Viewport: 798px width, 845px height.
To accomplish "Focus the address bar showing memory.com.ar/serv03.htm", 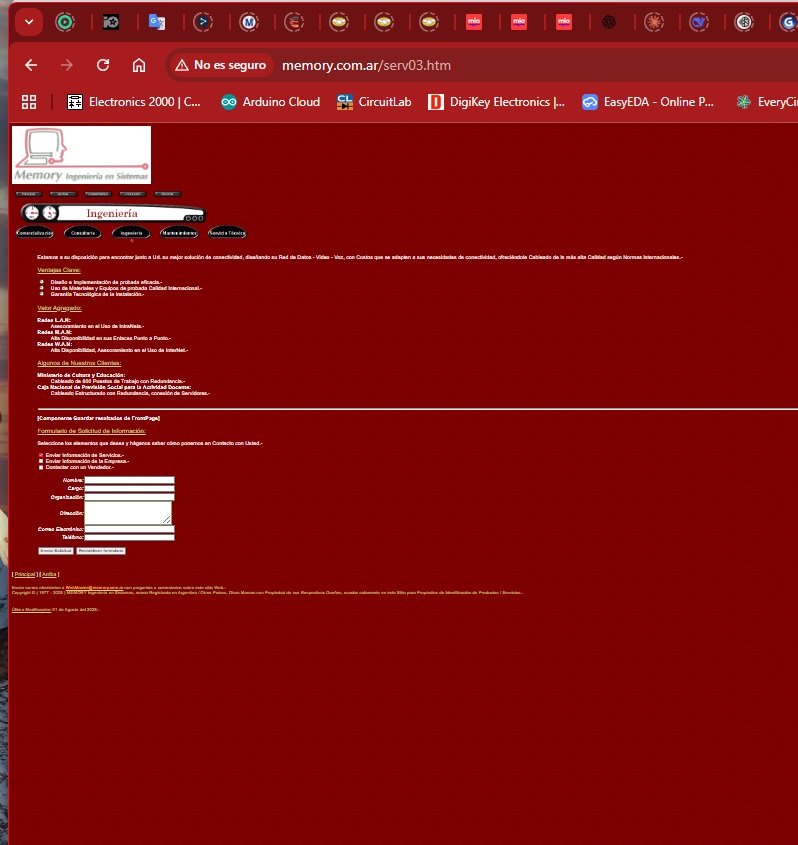I will point(366,65).
